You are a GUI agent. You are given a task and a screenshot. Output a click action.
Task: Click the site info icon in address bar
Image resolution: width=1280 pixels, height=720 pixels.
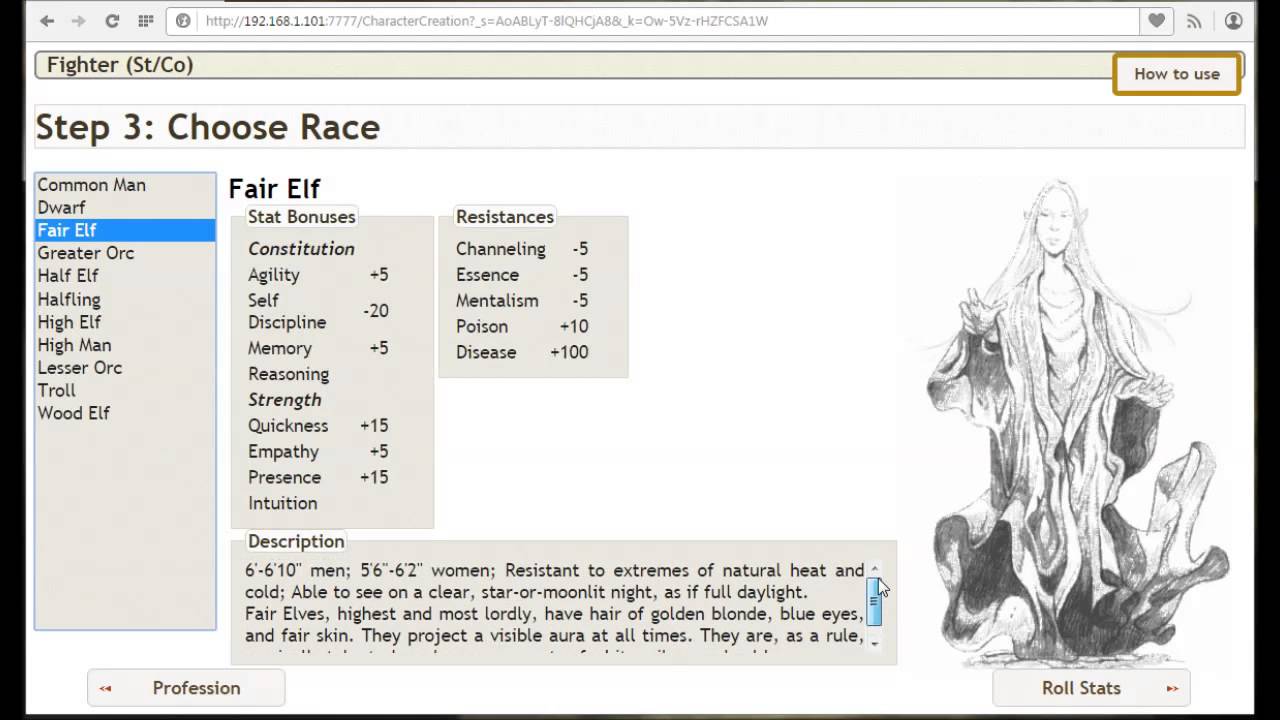point(183,20)
